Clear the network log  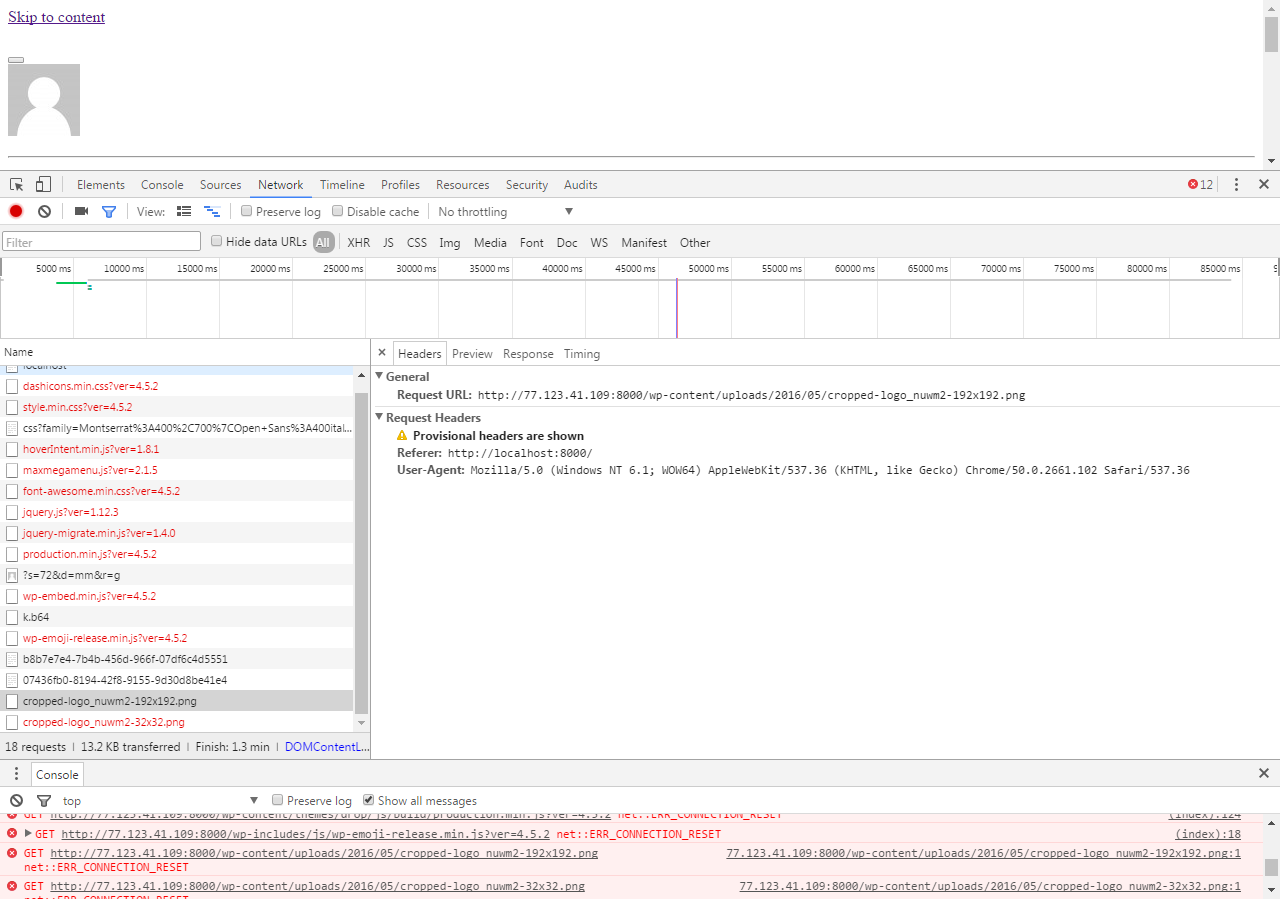(45, 211)
